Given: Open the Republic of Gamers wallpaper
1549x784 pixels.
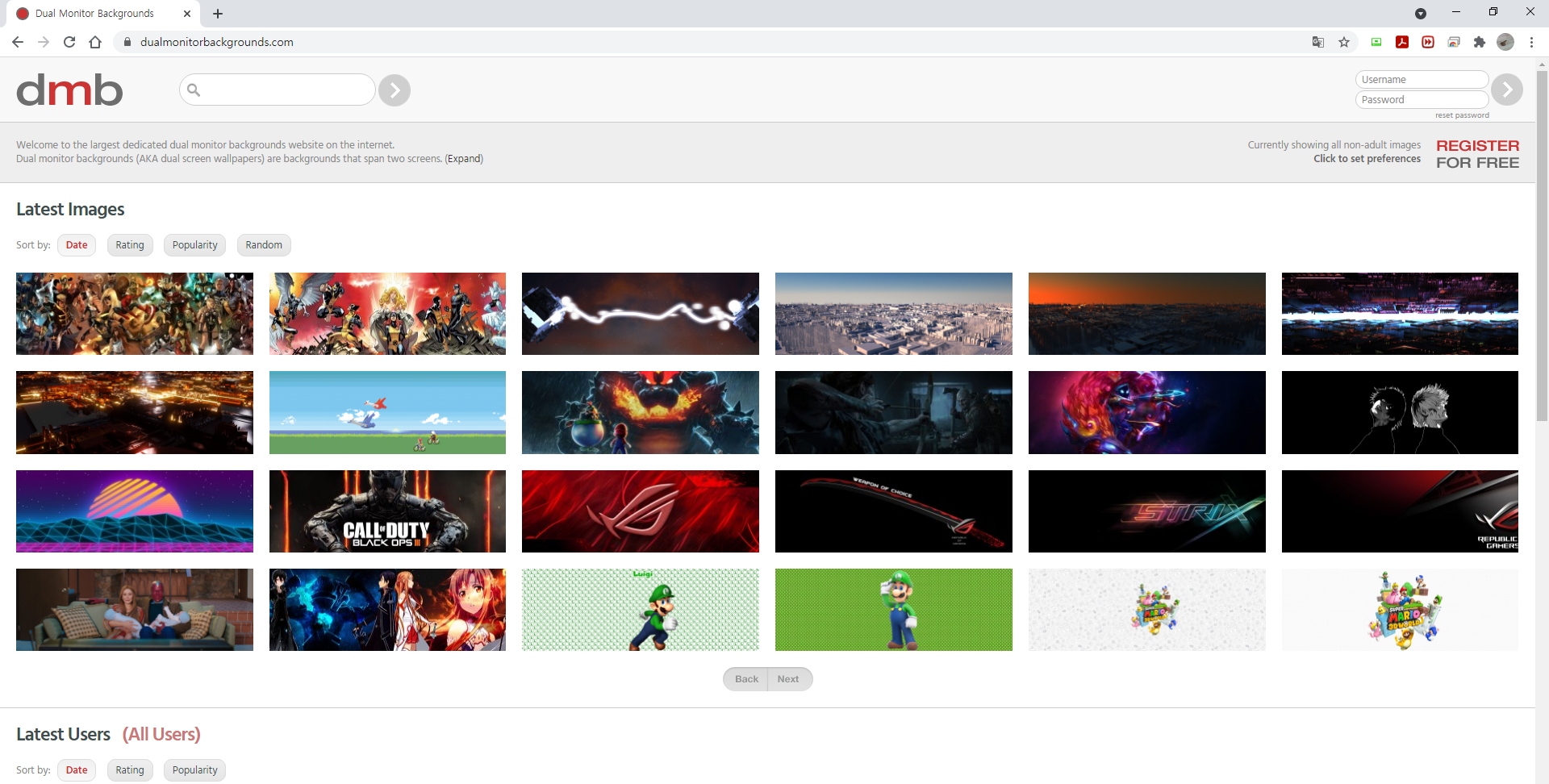Looking at the screenshot, I should (1400, 511).
